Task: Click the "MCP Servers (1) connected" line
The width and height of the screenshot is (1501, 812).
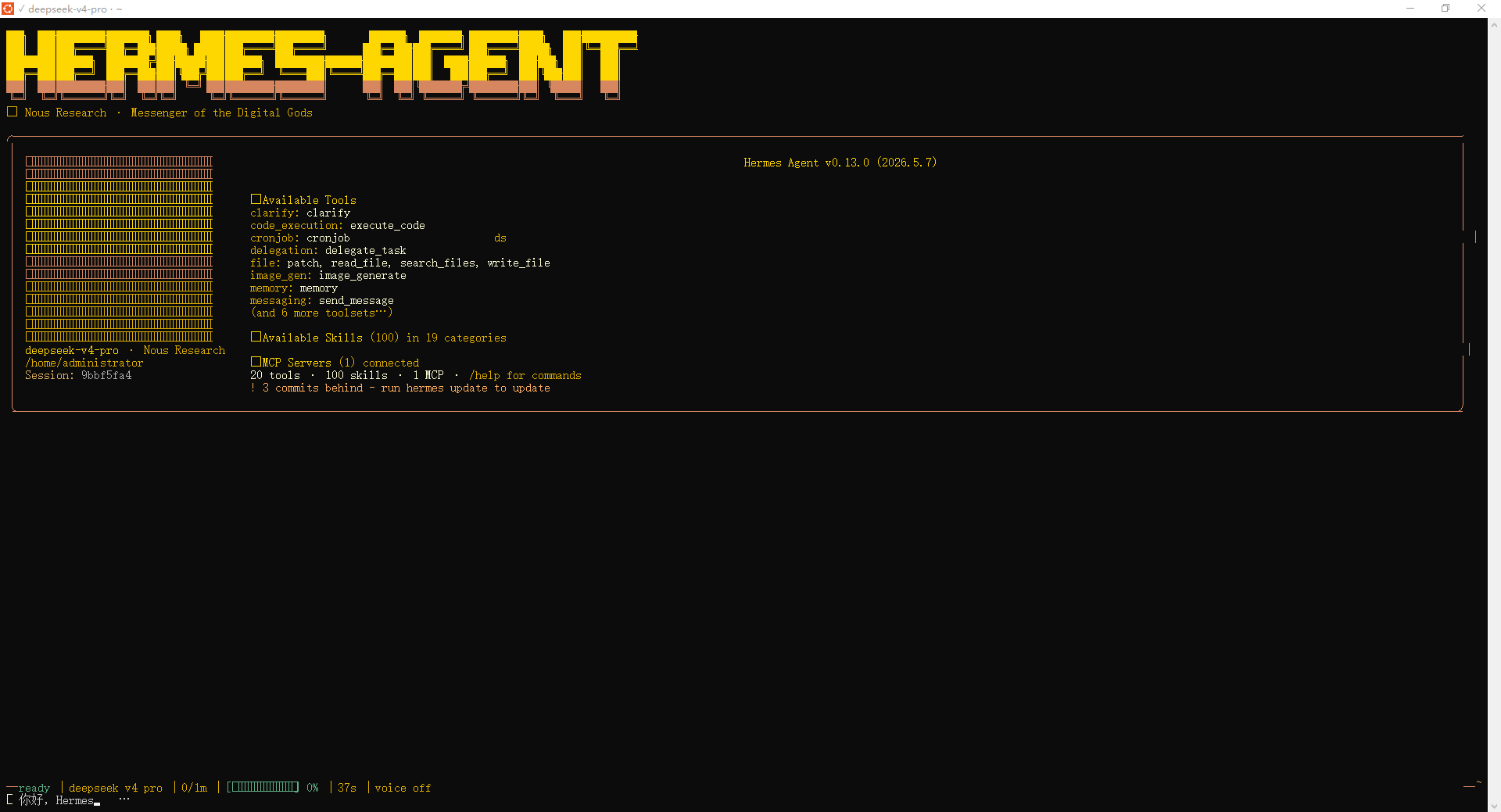Action: 335,363
